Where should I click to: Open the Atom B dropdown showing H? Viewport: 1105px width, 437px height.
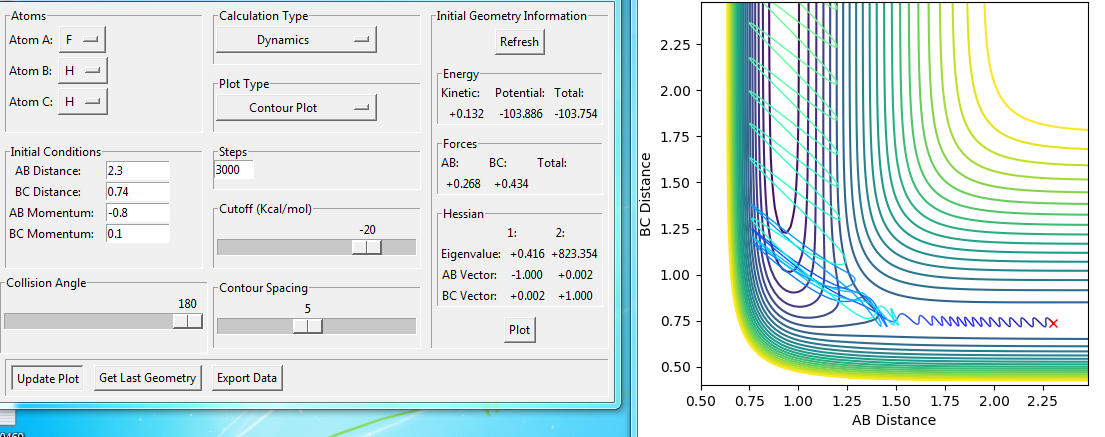(x=81, y=71)
